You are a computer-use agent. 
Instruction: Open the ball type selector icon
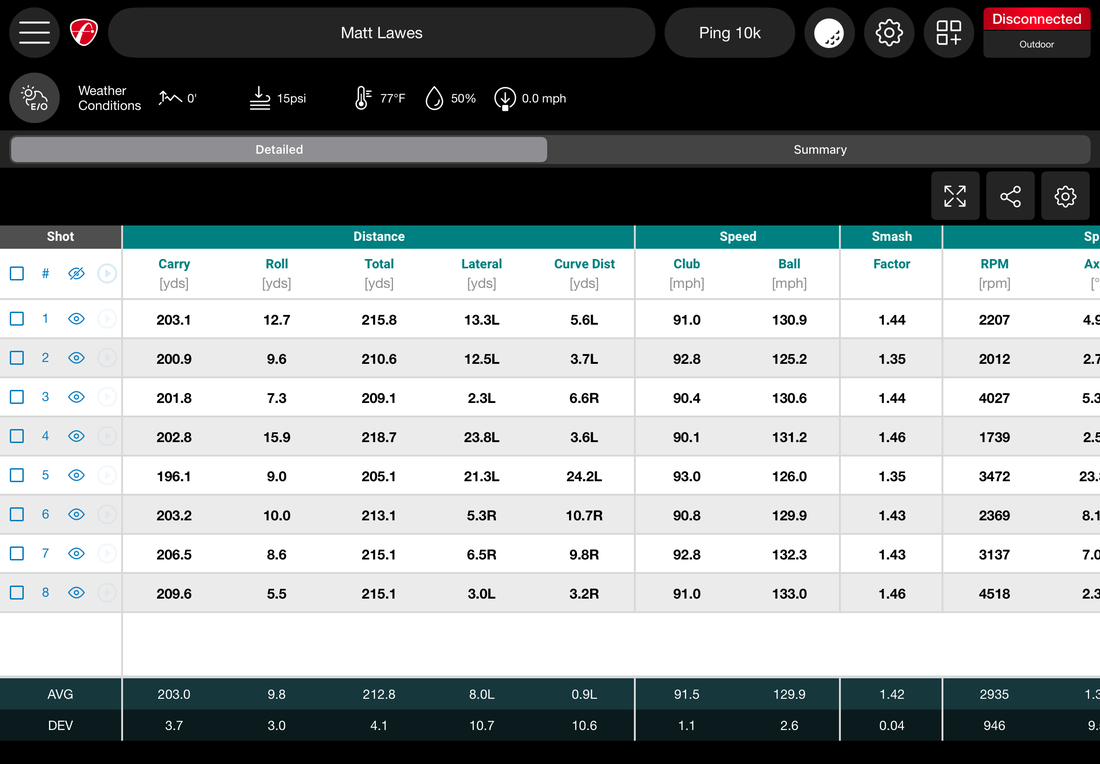pos(829,32)
